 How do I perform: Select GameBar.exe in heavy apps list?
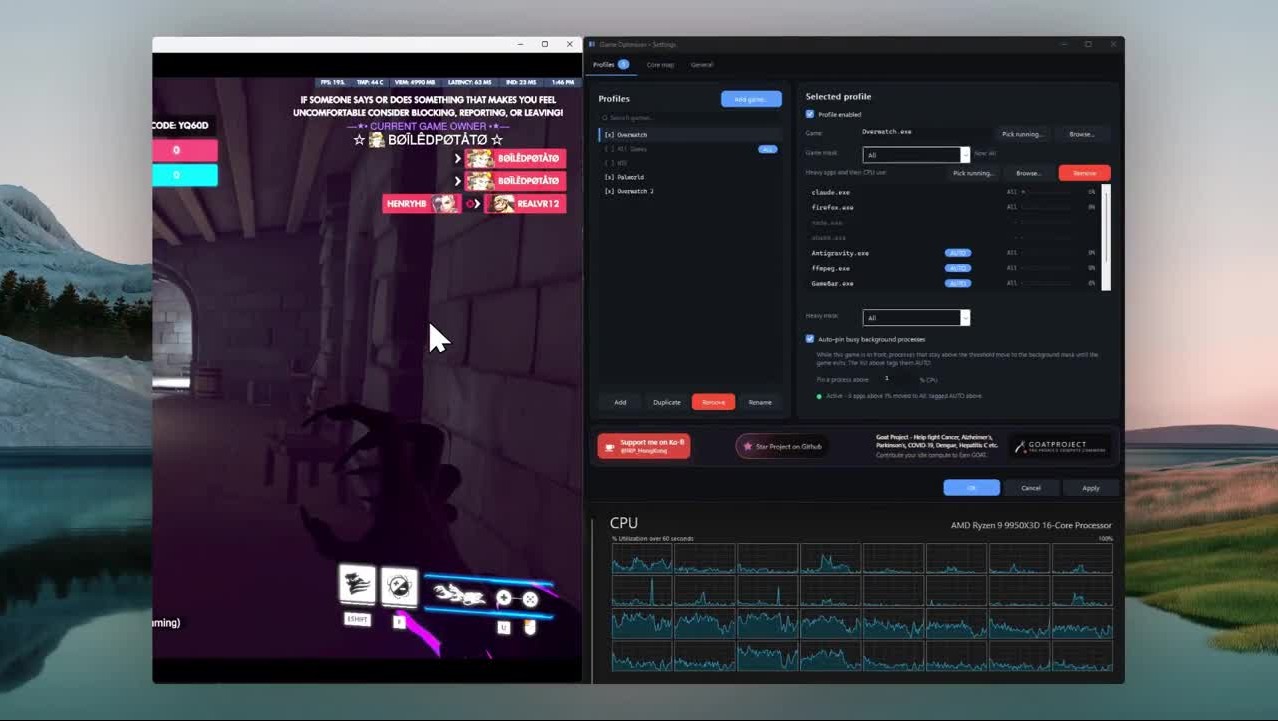pyautogui.click(x=833, y=283)
